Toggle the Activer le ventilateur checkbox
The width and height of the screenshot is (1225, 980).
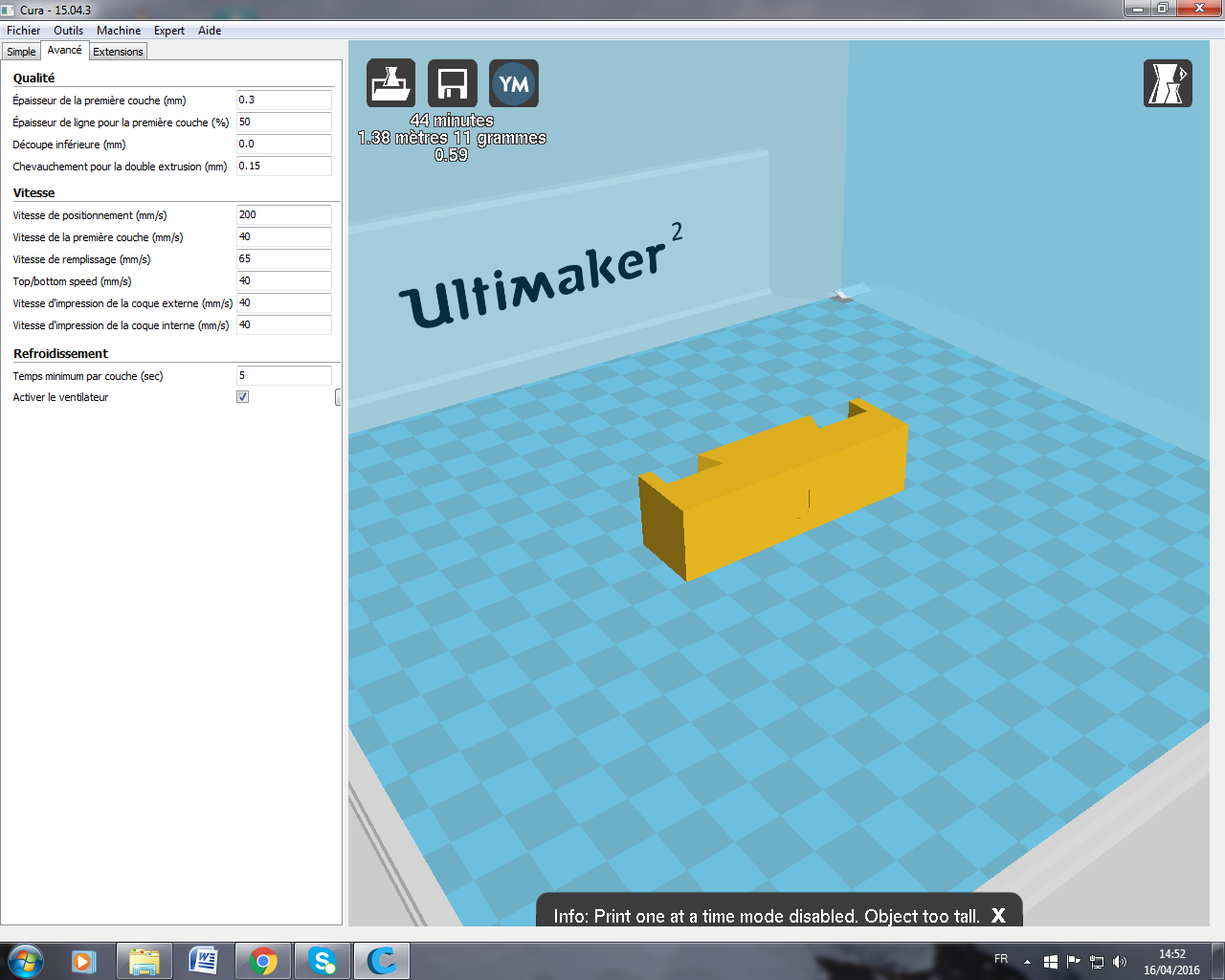click(x=243, y=397)
